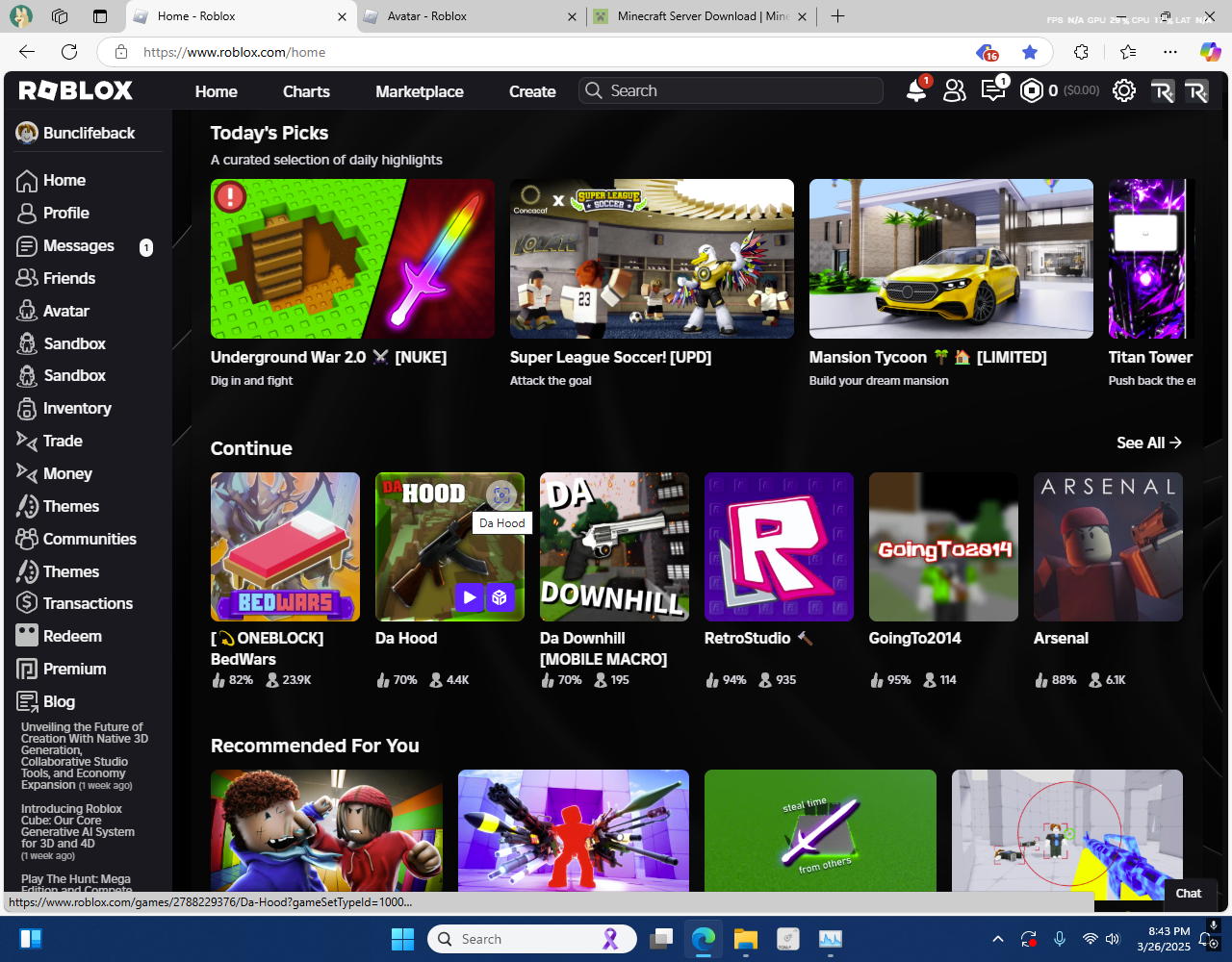This screenshot has width=1232, height=962.
Task: Open the taskbar volume icon
Action: pyautogui.click(x=1113, y=939)
